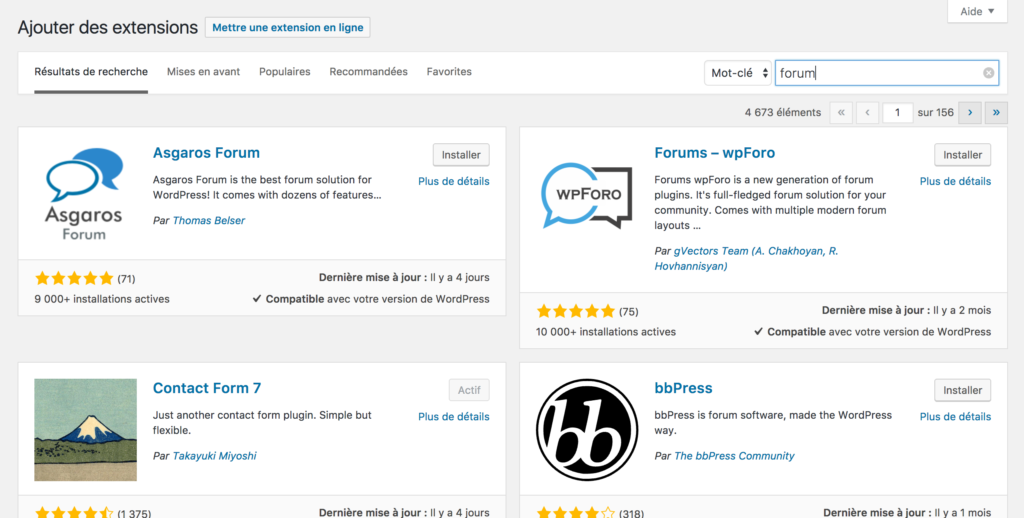Open Plus de détails for Asgaros Forum
Screen dimensions: 1024x518
(454, 181)
